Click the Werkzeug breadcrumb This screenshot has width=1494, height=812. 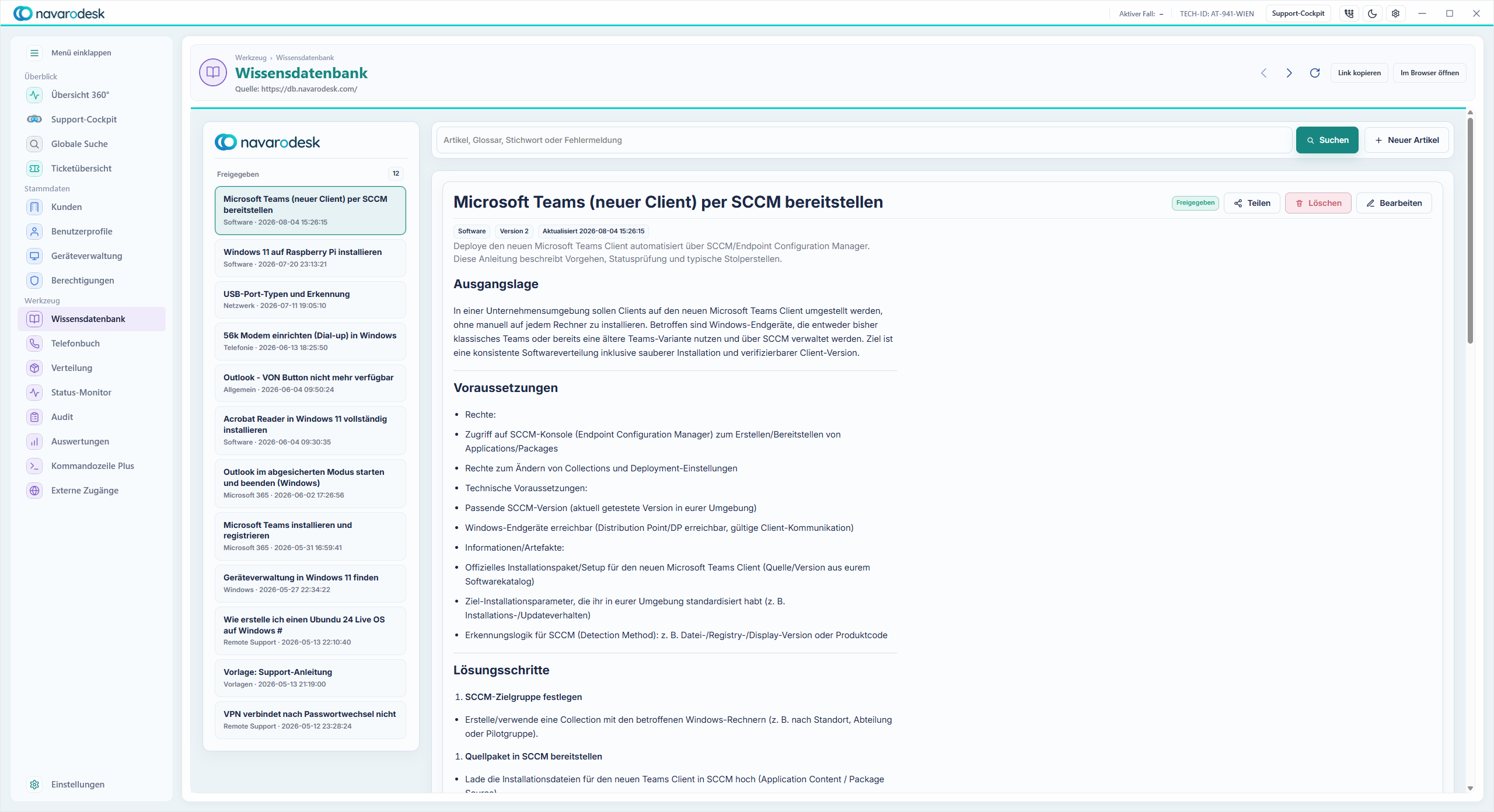point(250,58)
